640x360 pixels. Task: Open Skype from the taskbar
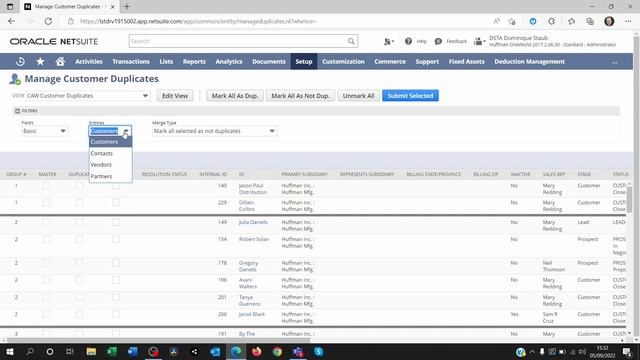tap(319, 351)
